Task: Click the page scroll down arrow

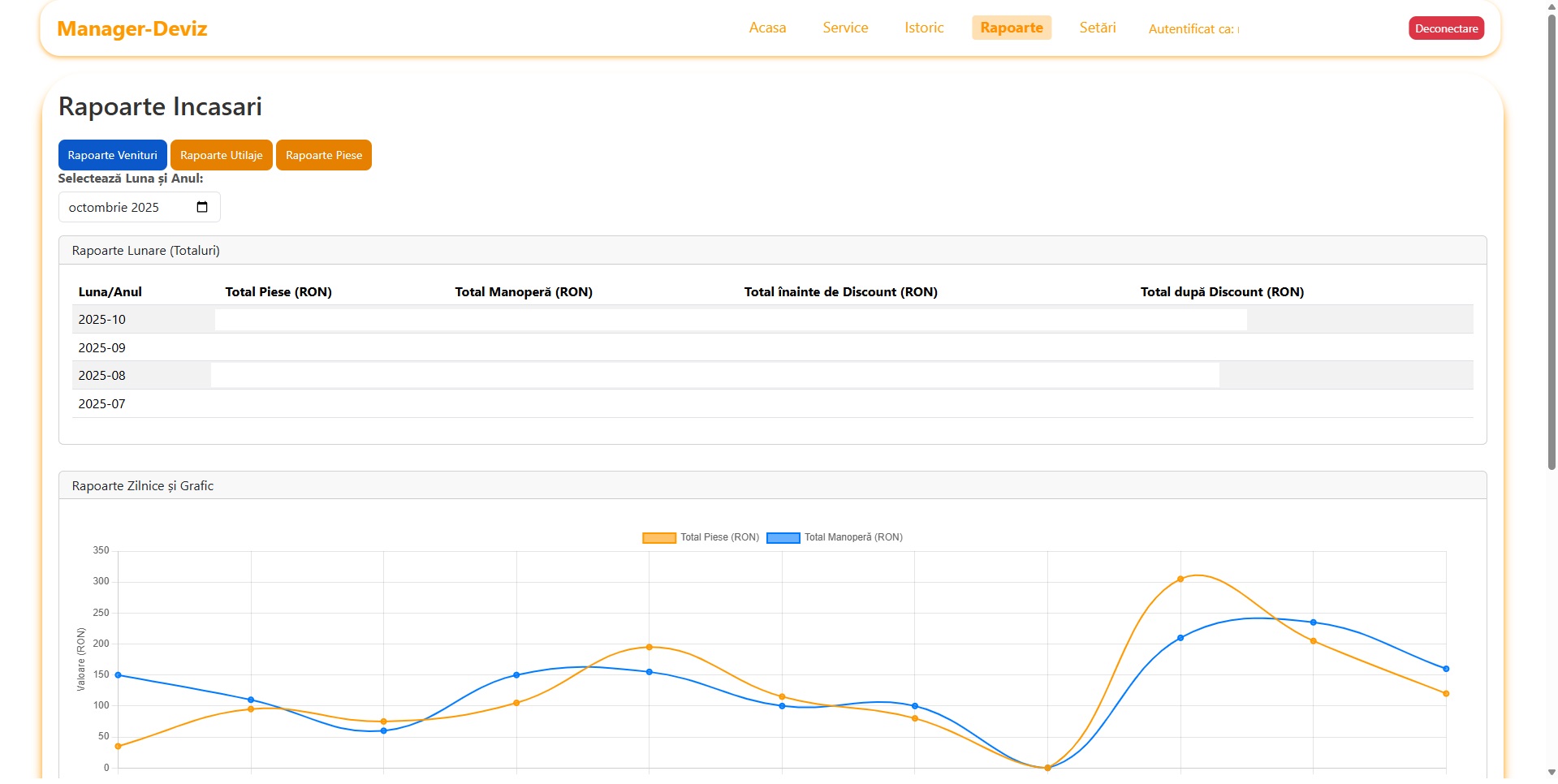Action: tap(1551, 772)
